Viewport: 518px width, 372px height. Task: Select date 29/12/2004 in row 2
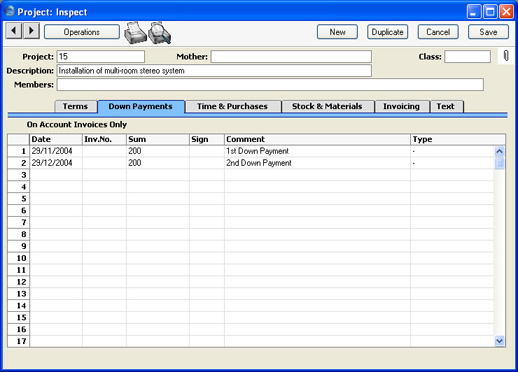point(52,163)
